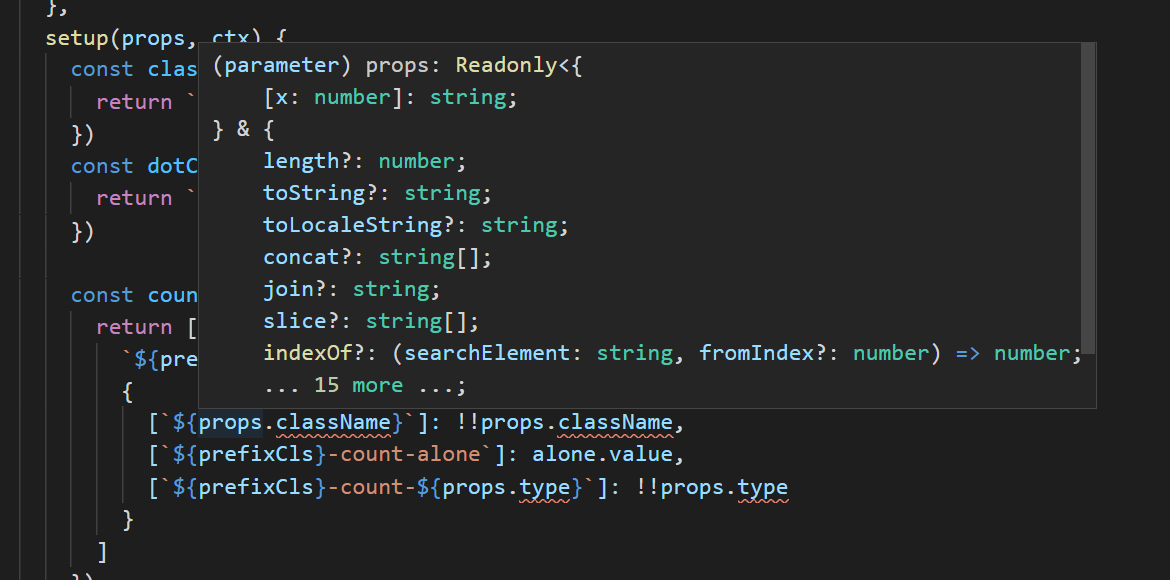Click second underlined 'className' after '!!props.'
Screen dimensions: 1170x580
coord(615,423)
